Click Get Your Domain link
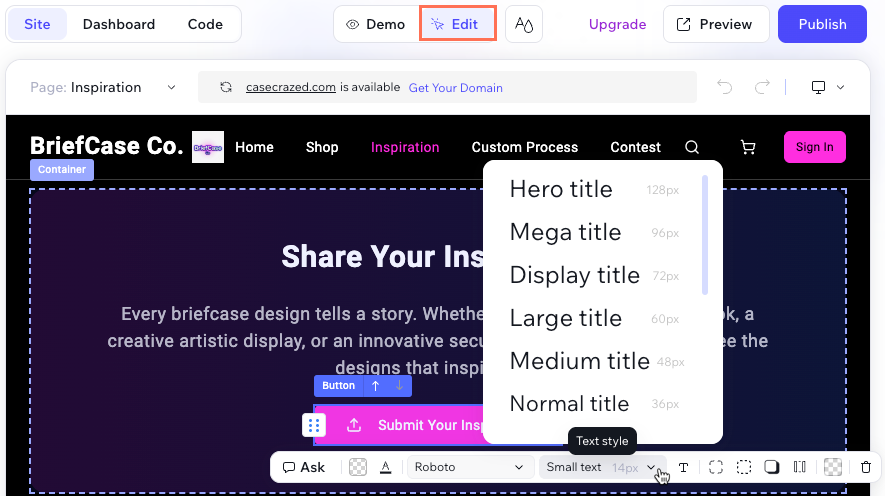The height and width of the screenshot is (496, 885). [x=455, y=87]
